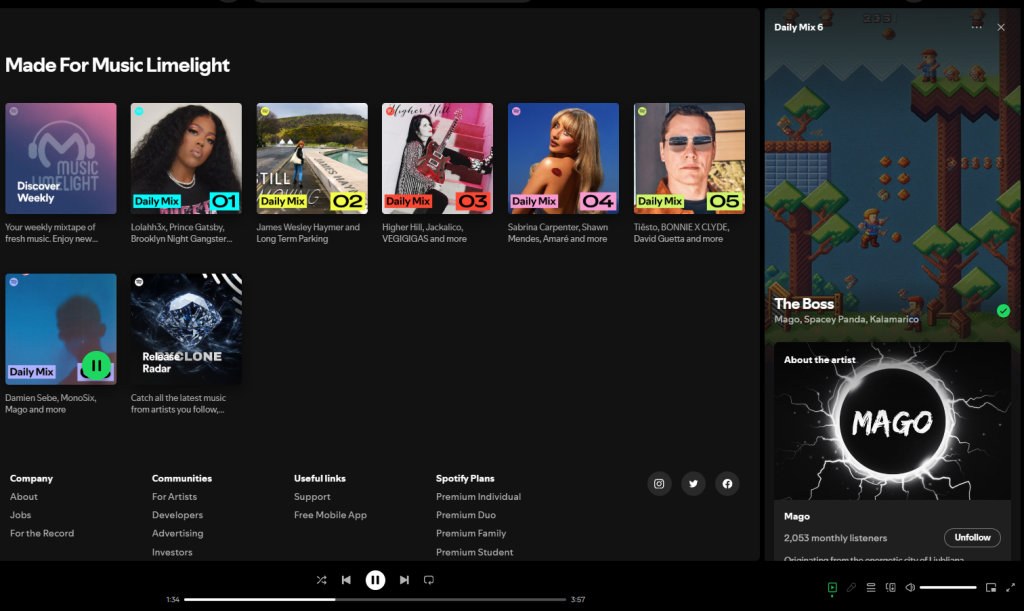
Task: Open more options in Daily Mix 6 panel
Action: (x=976, y=27)
